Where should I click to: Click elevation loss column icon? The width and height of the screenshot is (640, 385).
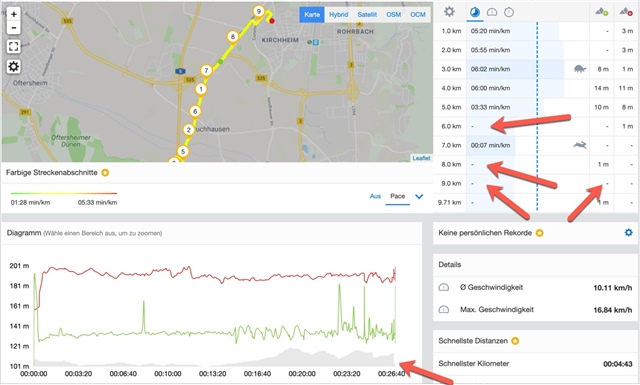click(x=626, y=12)
